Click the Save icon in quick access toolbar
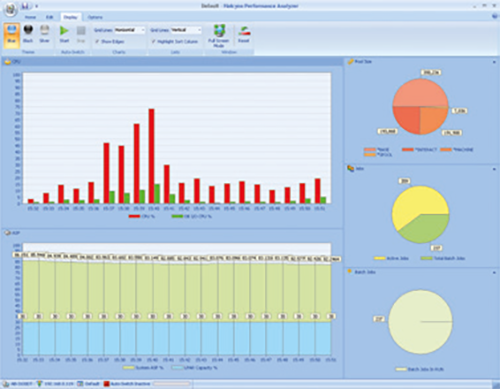Screen dimensions: 500x389 click(25, 6)
